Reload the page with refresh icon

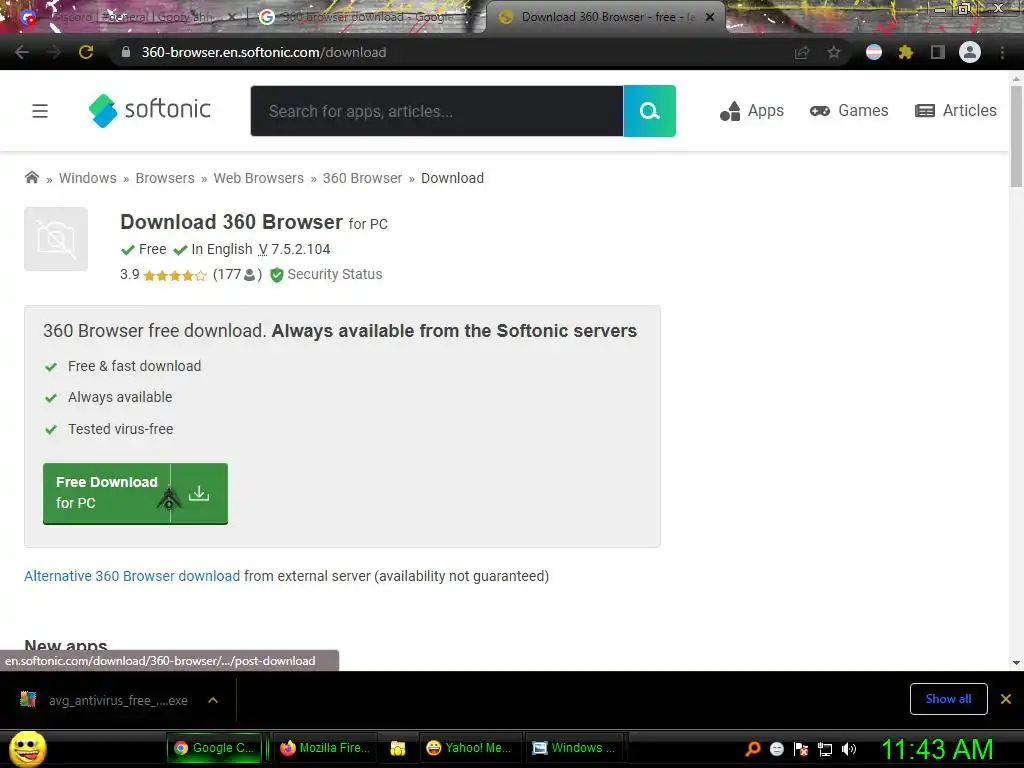(x=86, y=52)
